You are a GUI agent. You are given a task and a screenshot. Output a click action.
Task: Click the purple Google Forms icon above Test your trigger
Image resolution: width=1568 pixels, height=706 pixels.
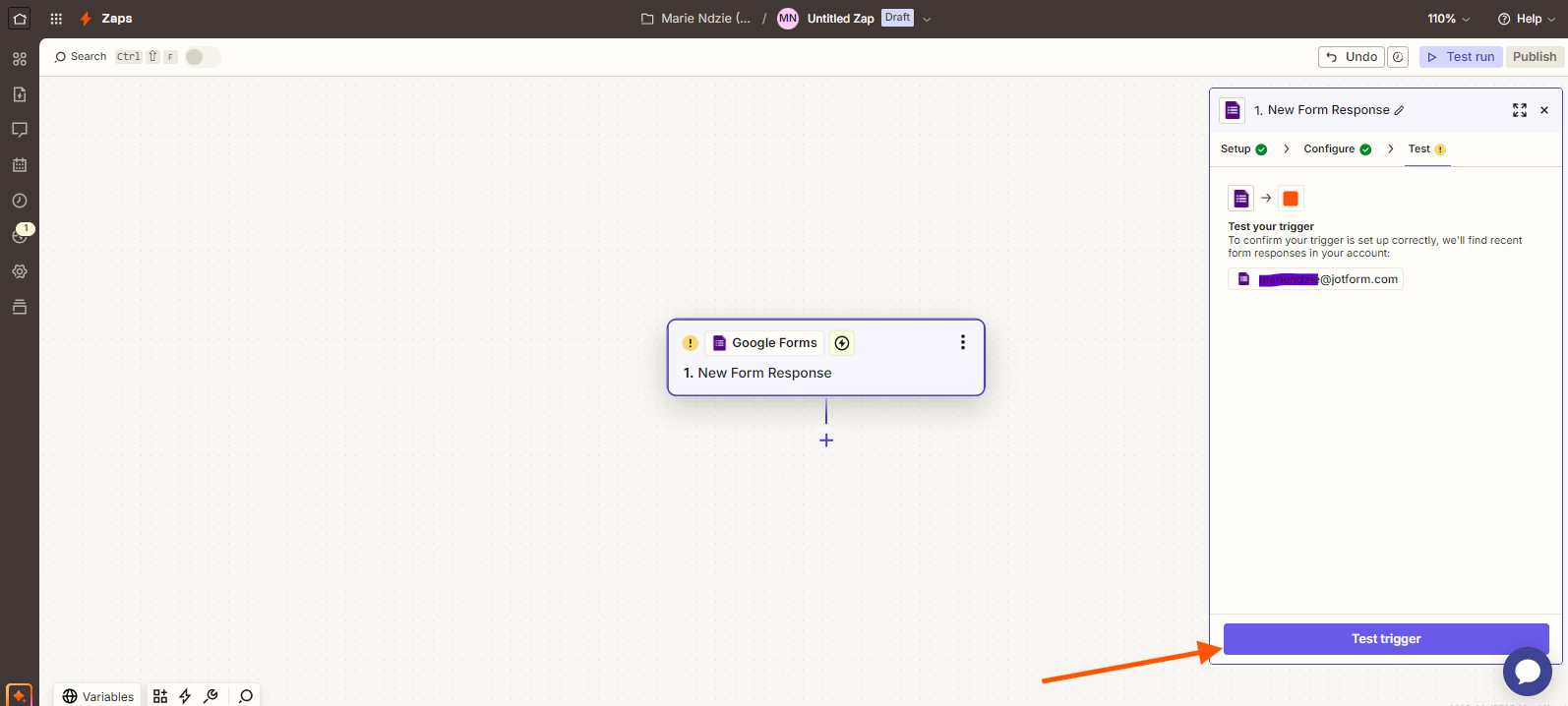click(x=1241, y=199)
